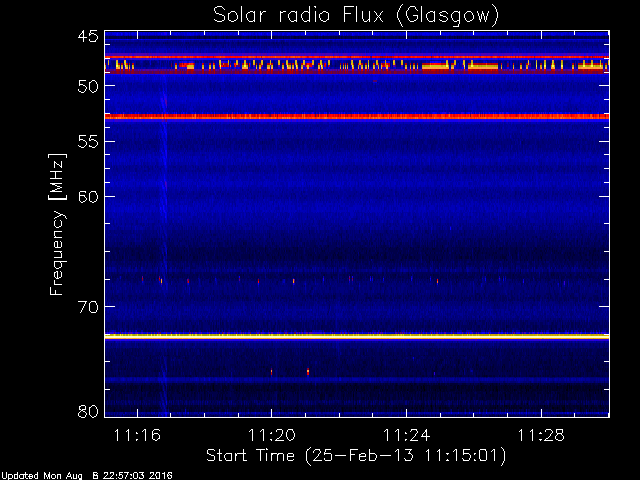Click the '70' frequency tick label

[88, 307]
